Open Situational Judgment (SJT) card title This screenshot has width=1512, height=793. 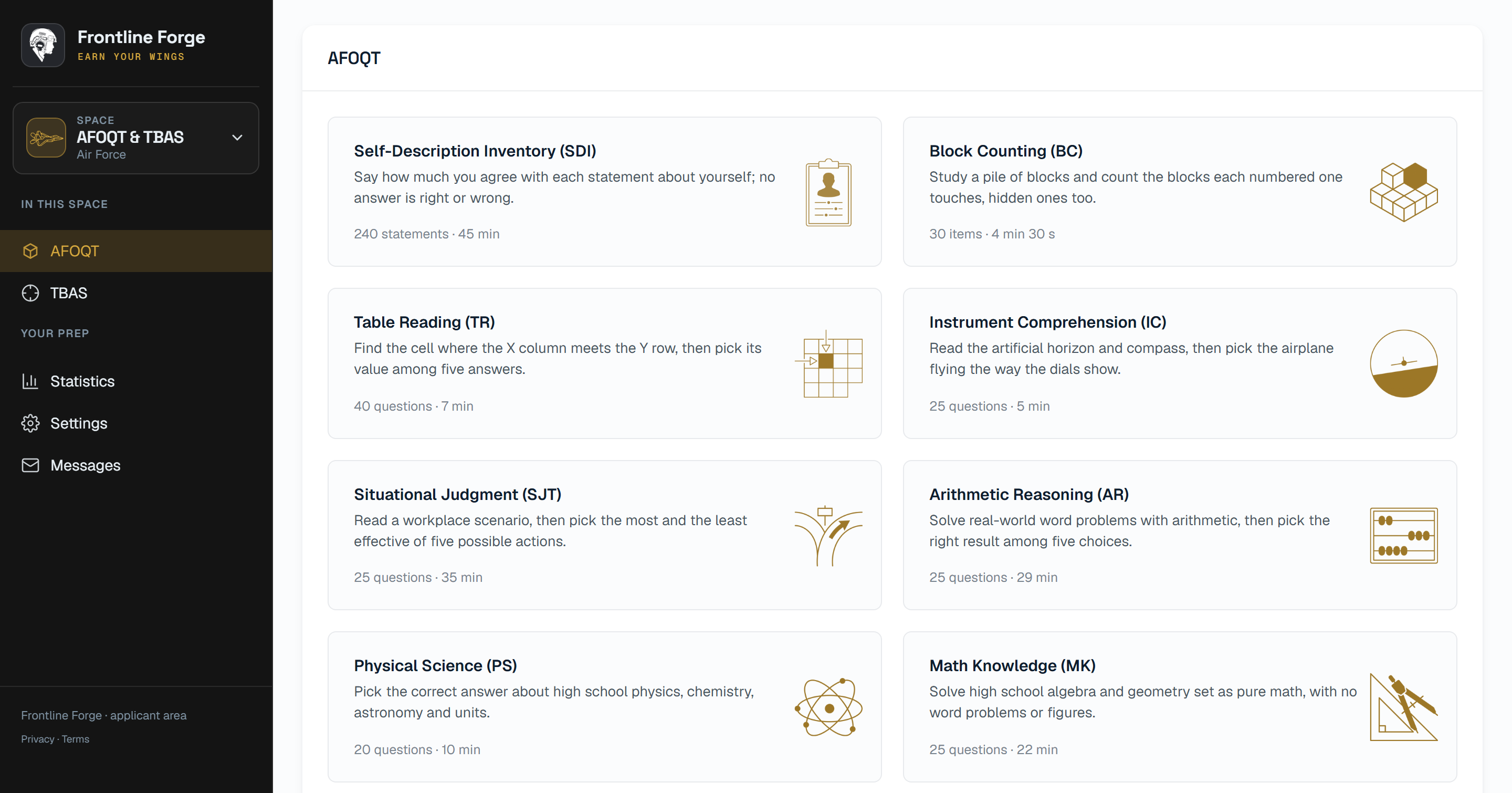[x=457, y=494]
